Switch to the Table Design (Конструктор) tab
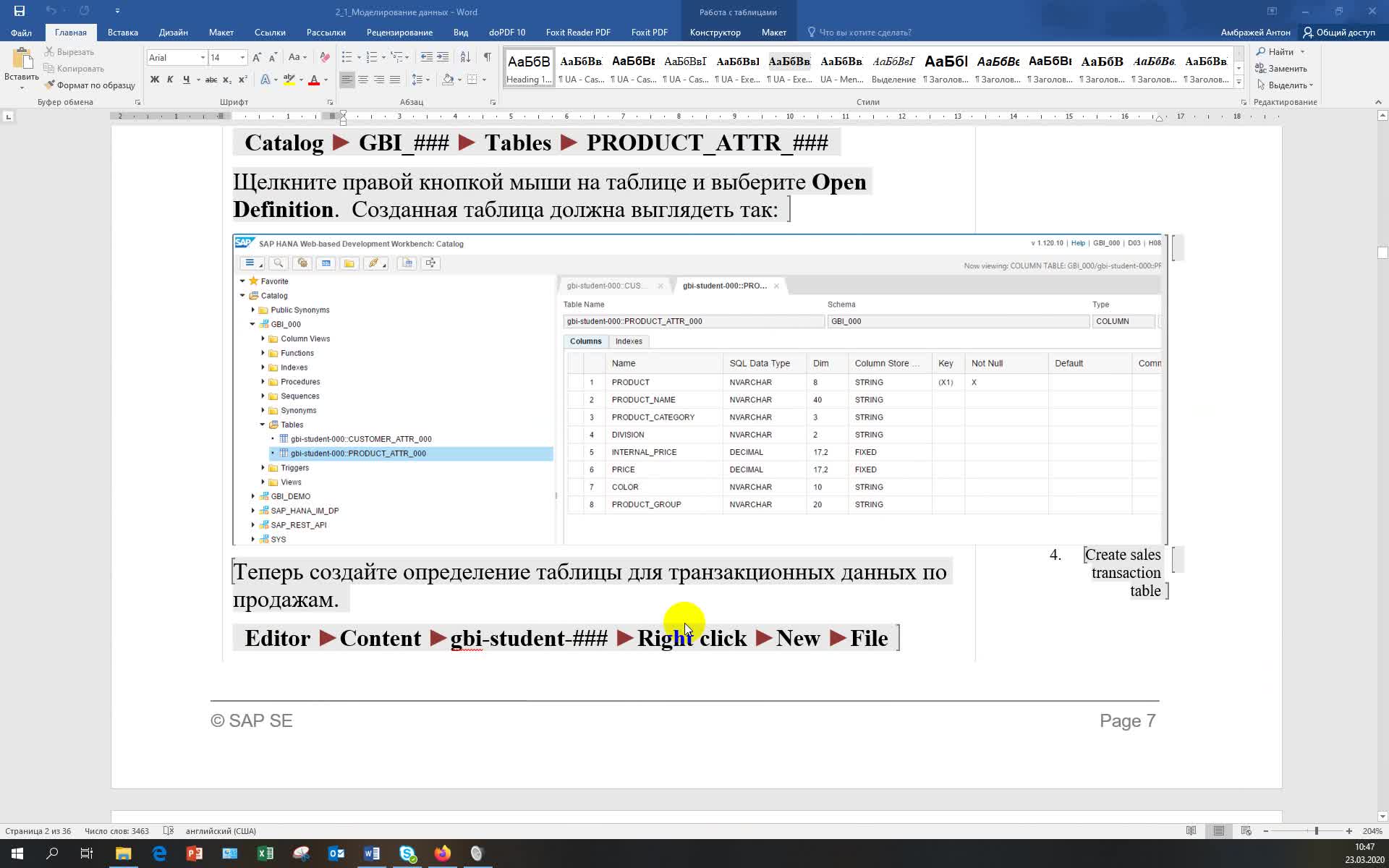1389x868 pixels. [x=715, y=33]
